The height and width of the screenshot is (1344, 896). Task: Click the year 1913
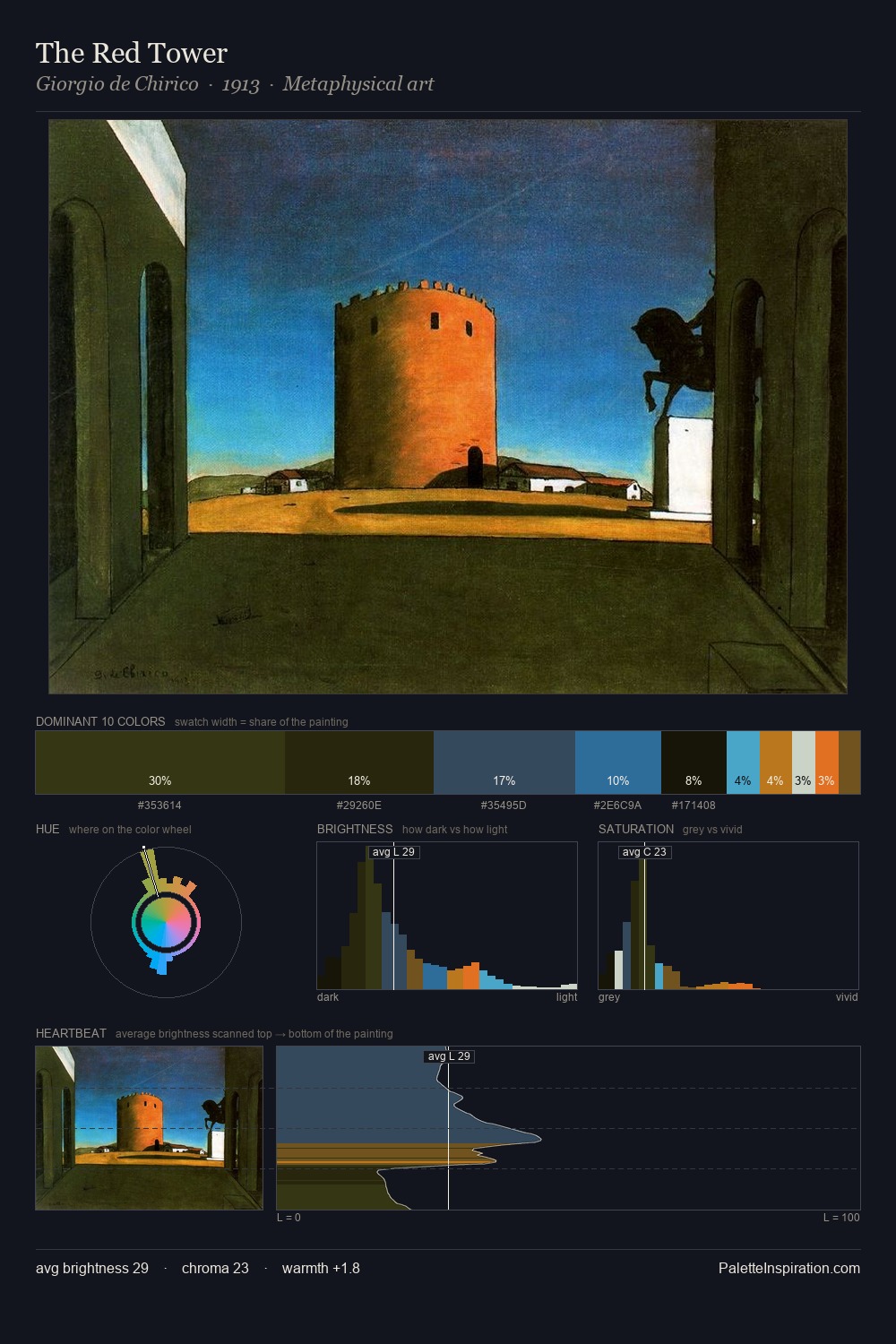point(241,84)
